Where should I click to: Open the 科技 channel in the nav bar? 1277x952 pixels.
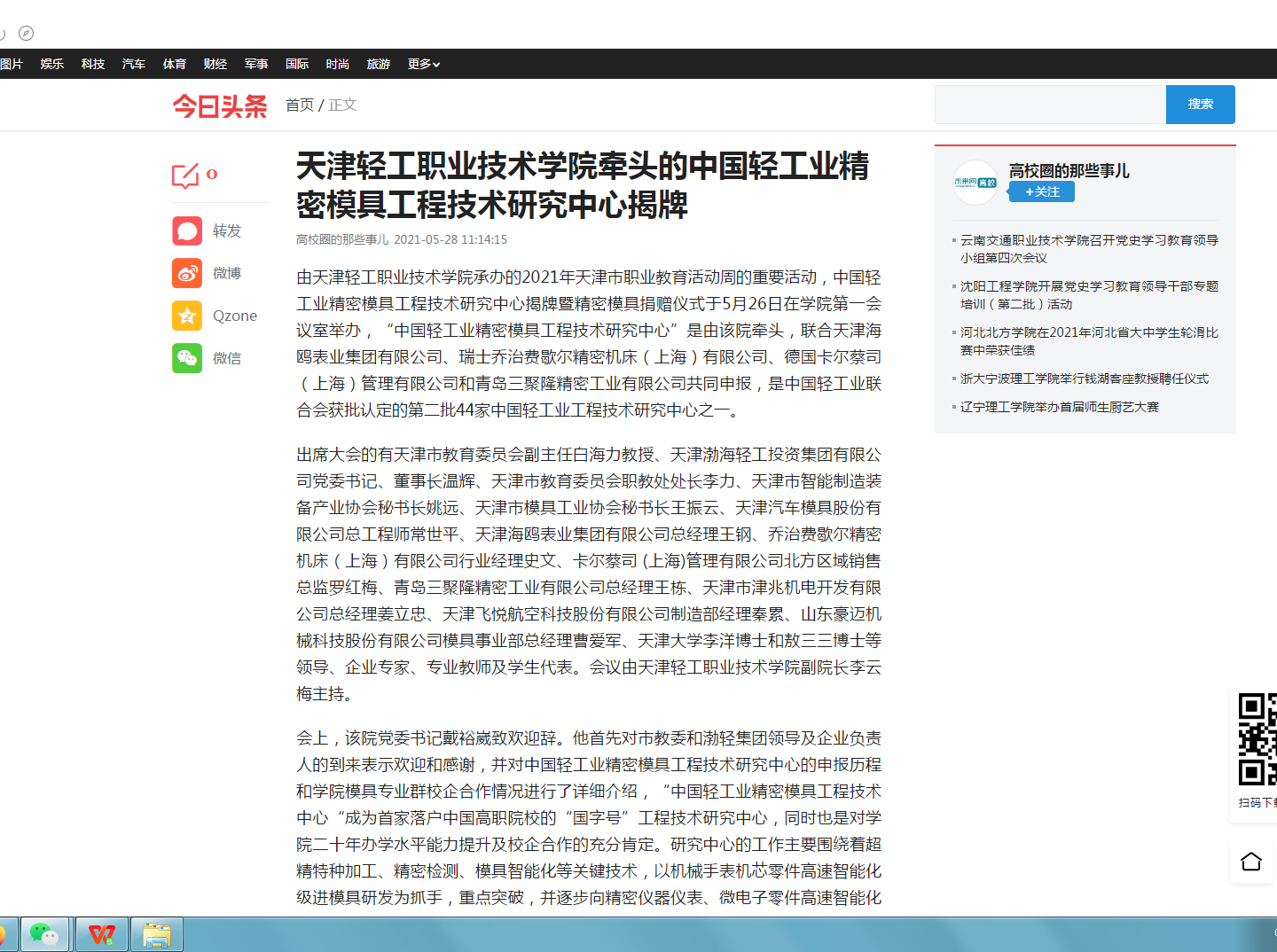coord(93,64)
